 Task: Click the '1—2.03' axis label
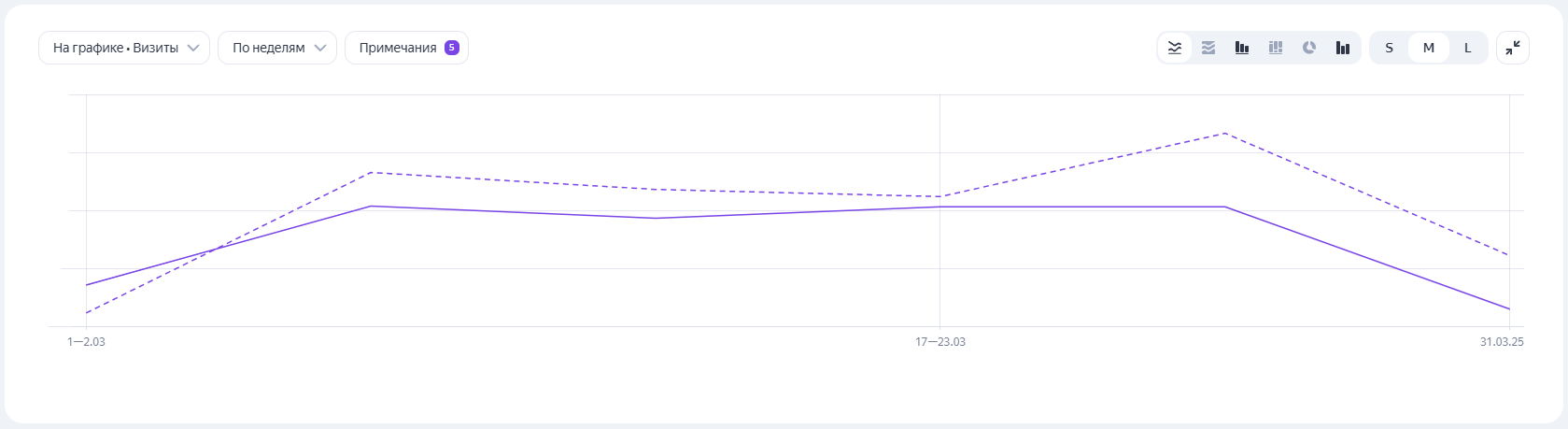click(x=86, y=342)
